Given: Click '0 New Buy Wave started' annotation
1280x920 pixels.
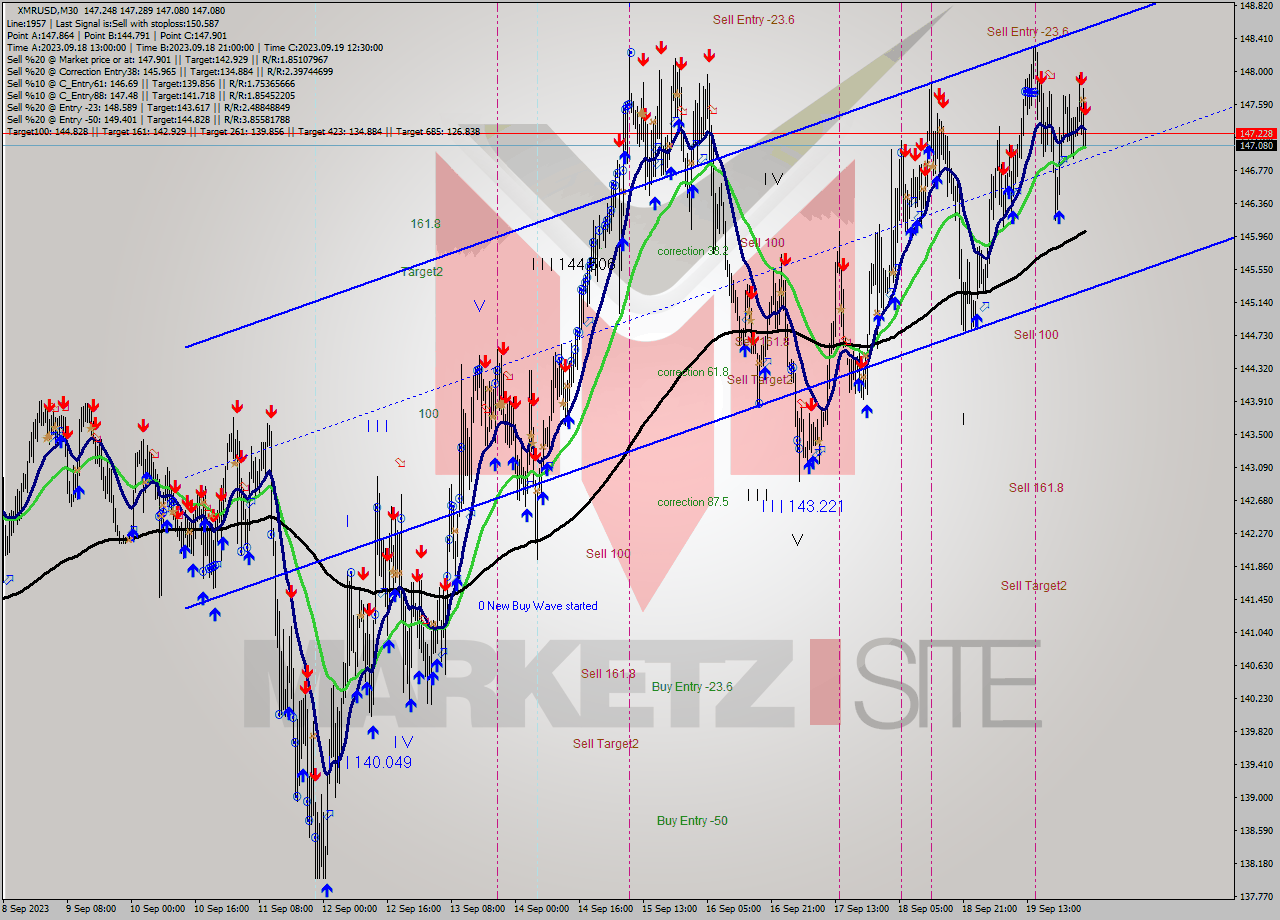Looking at the screenshot, I should tap(538, 606).
